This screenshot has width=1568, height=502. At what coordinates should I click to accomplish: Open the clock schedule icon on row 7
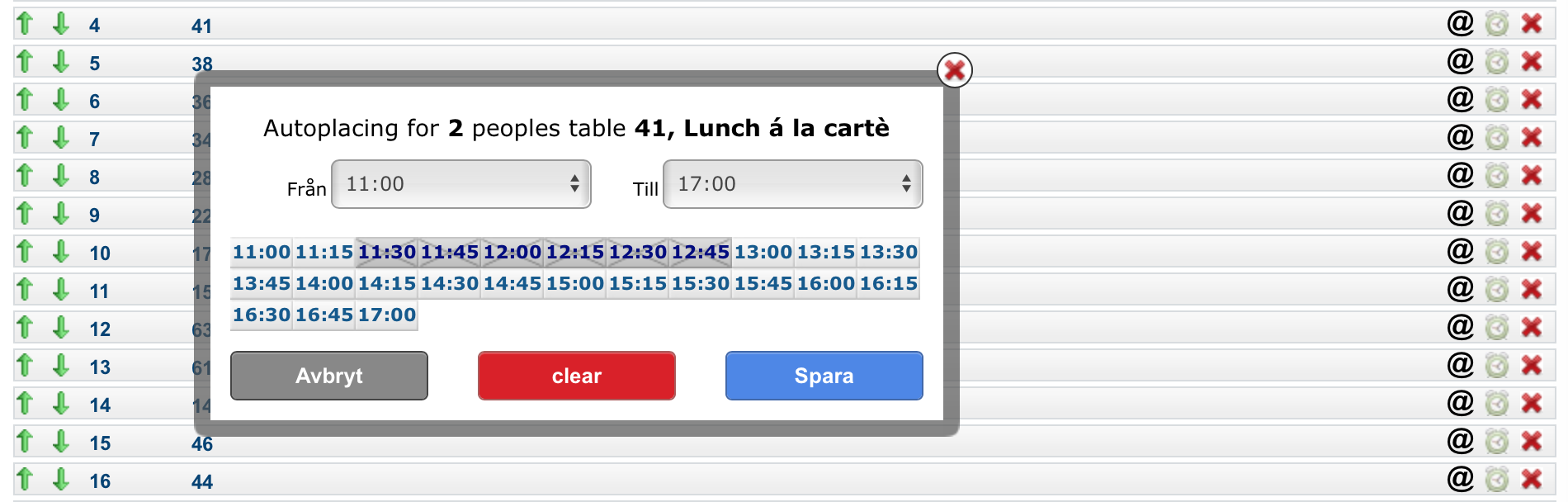tap(1497, 137)
